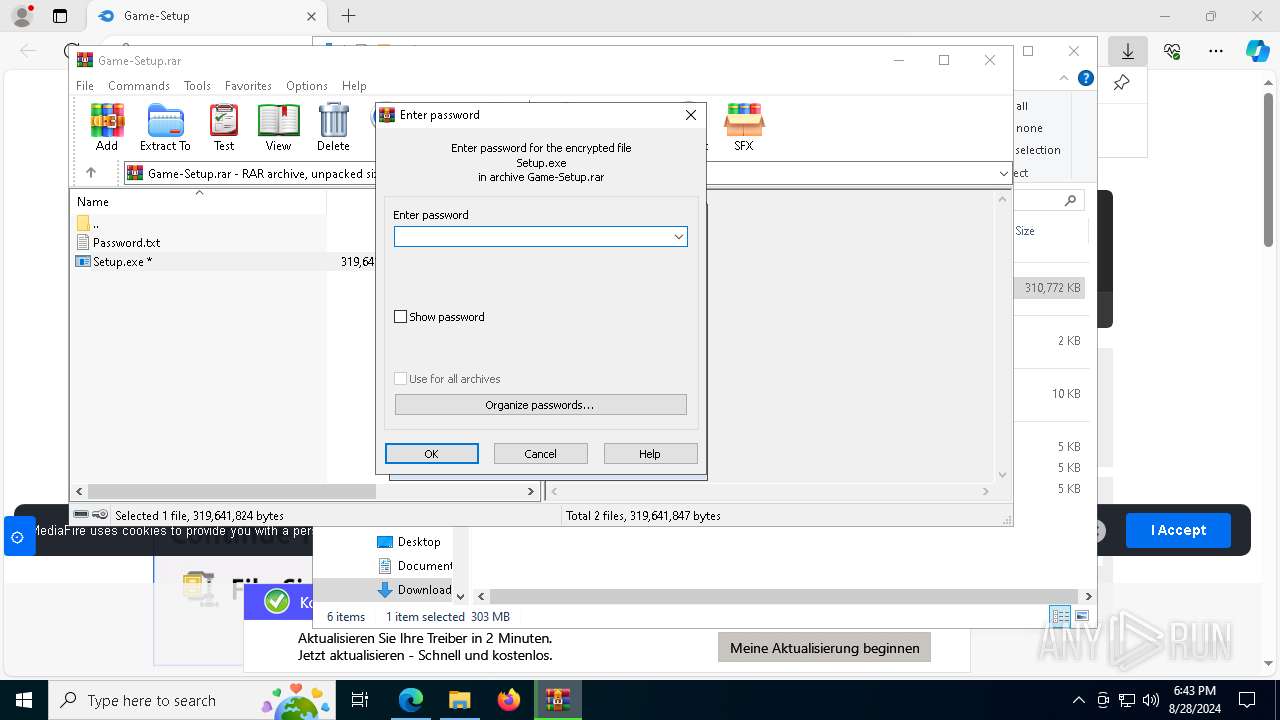The height and width of the screenshot is (720, 1280).
Task: Click the search magnifier in Explorer window
Action: (1070, 200)
